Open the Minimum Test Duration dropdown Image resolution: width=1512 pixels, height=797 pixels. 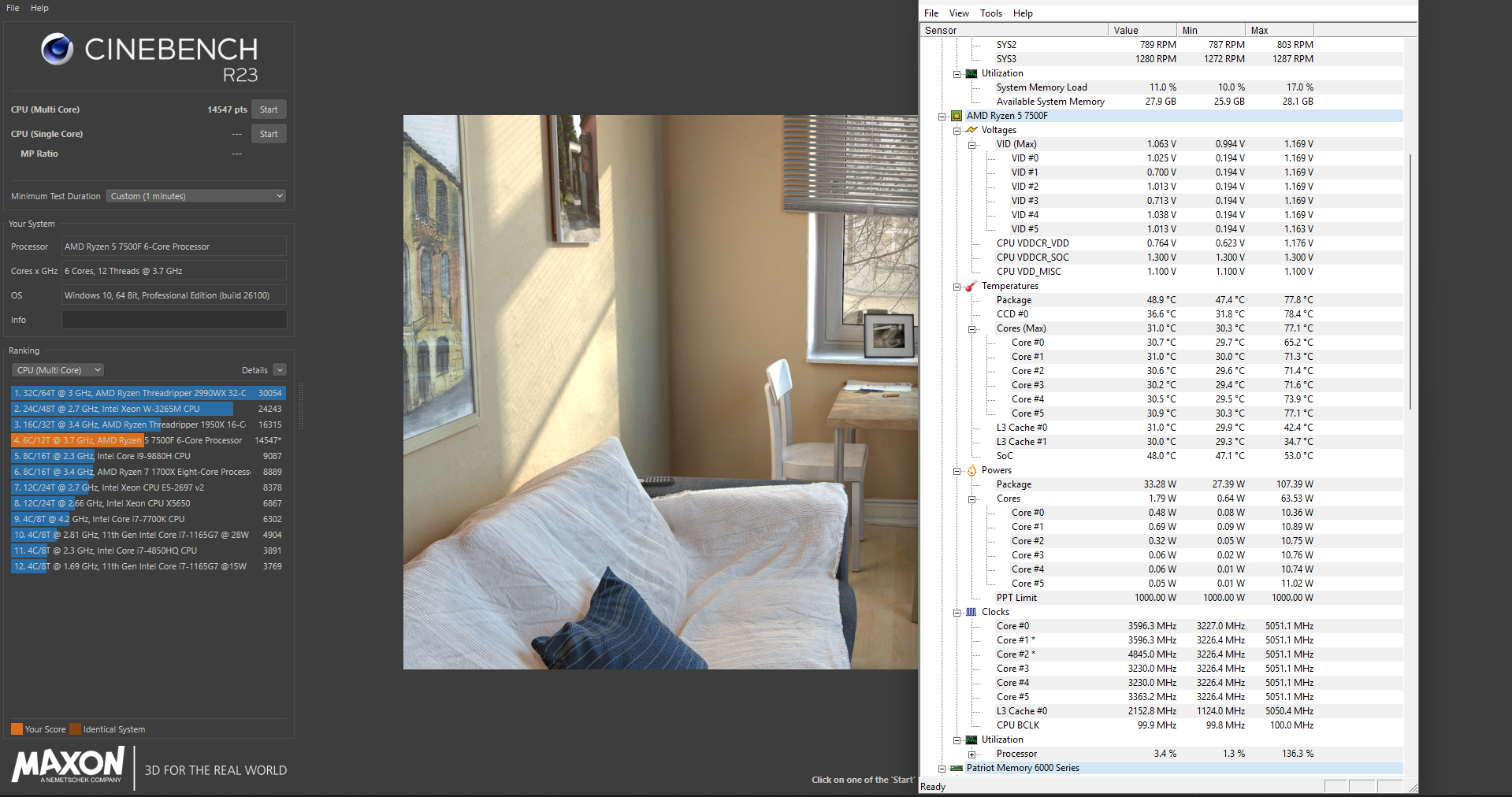(x=196, y=196)
